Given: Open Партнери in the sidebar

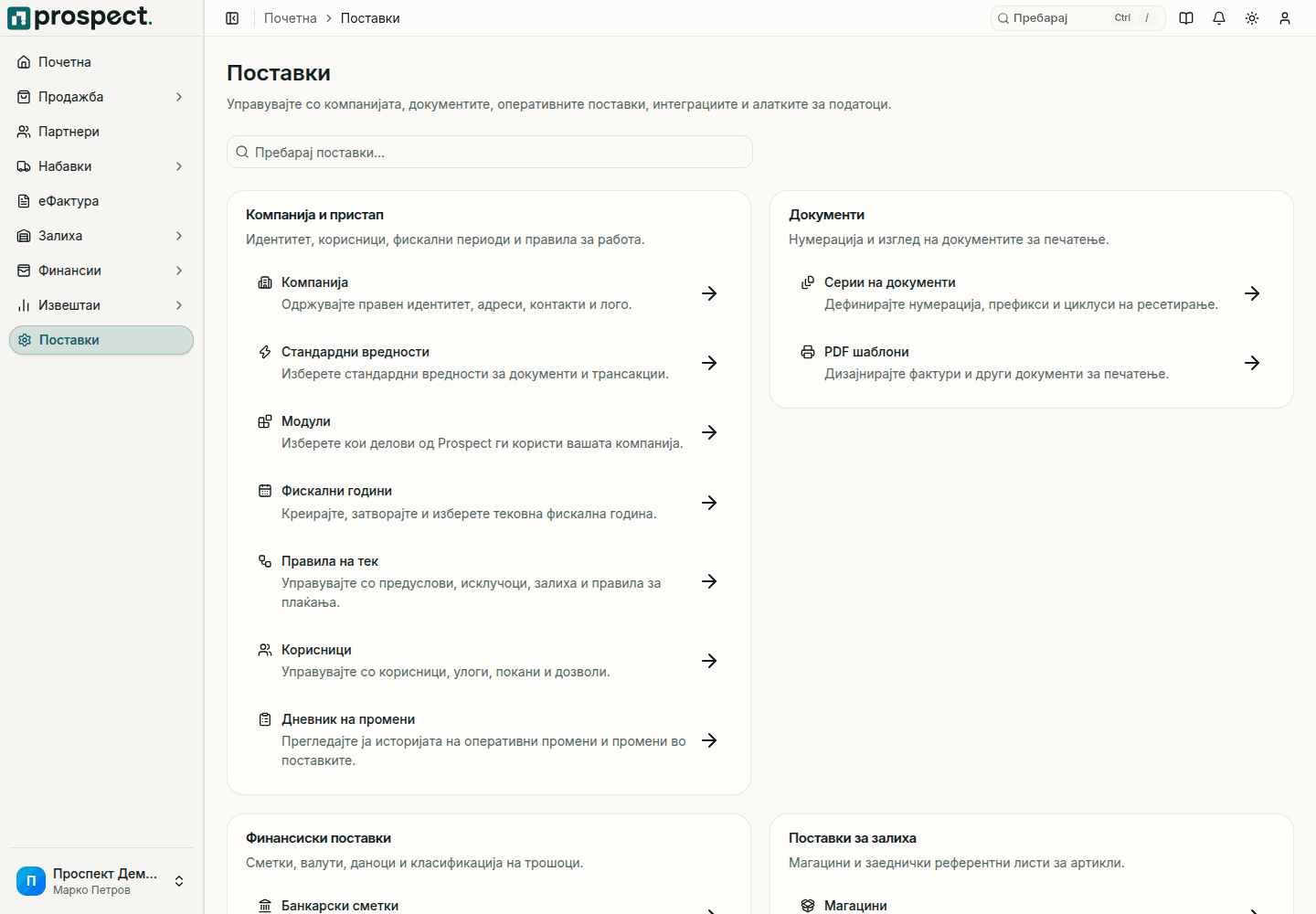Looking at the screenshot, I should 101,132.
